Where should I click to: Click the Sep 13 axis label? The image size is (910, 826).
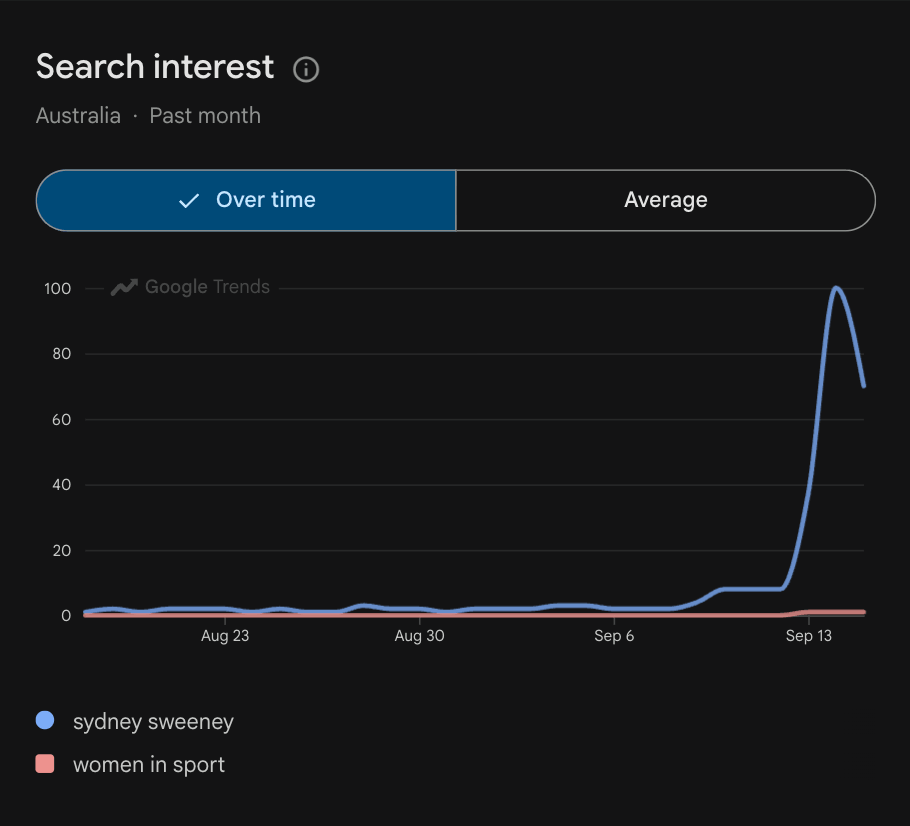pos(808,636)
